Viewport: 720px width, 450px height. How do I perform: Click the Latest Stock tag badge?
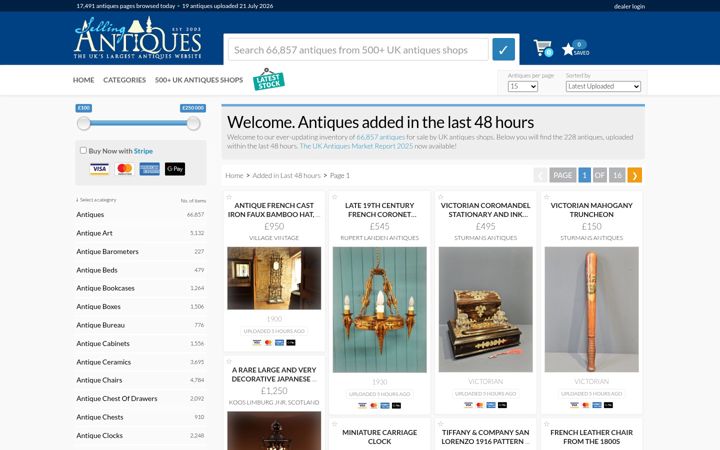tap(269, 79)
